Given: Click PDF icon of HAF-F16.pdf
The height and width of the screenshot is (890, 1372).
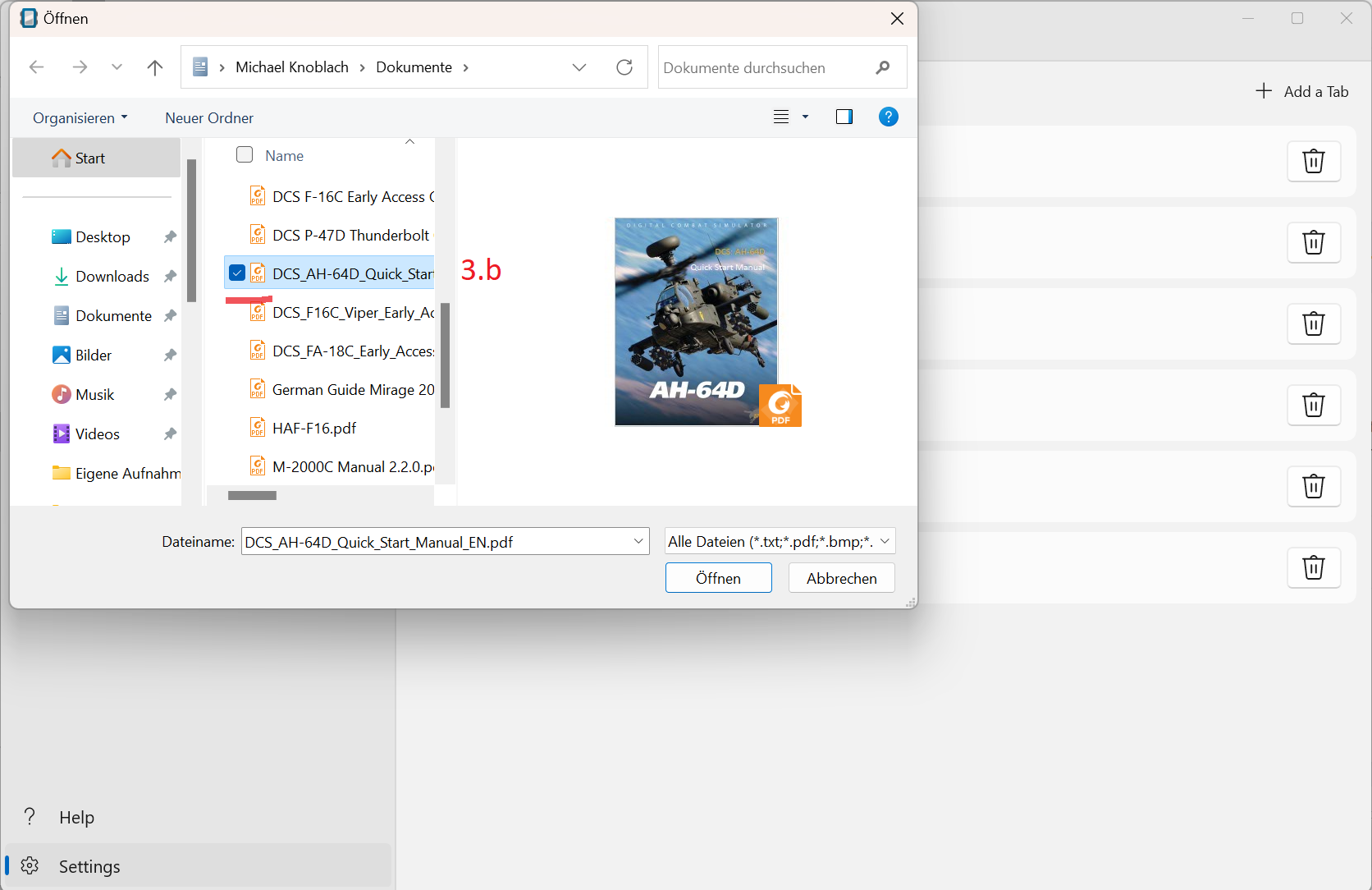Looking at the screenshot, I should click(258, 428).
